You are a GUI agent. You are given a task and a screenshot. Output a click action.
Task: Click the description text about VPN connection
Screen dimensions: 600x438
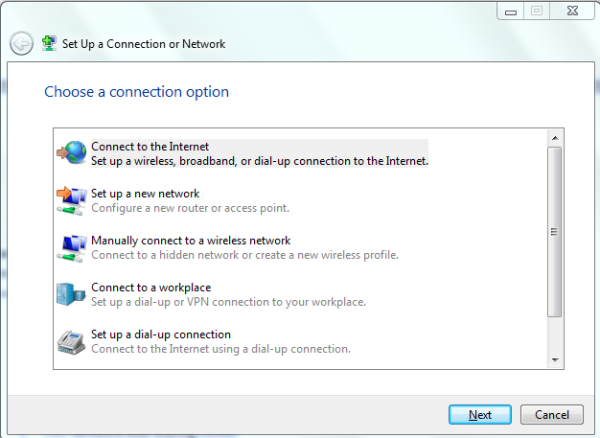point(228,302)
